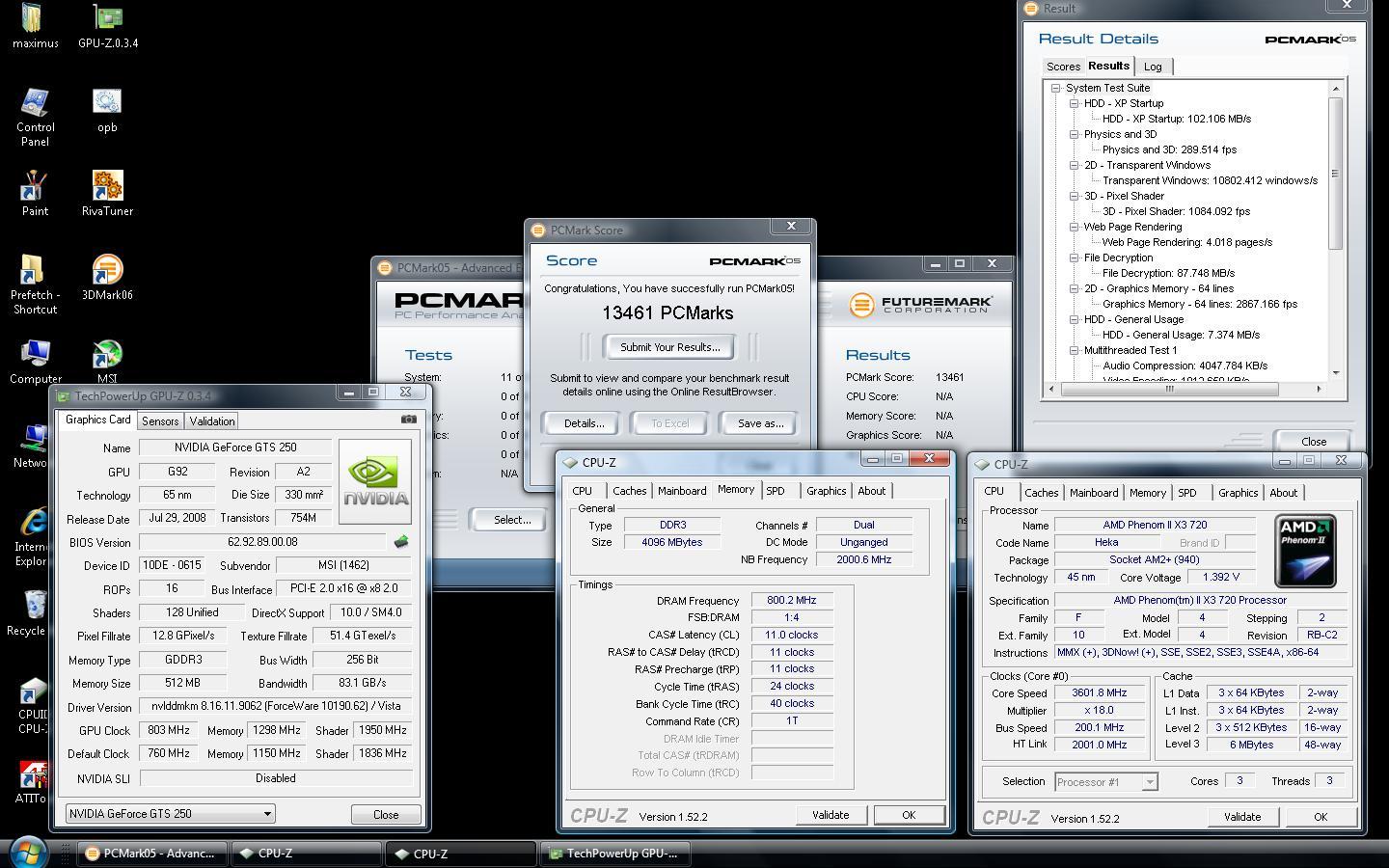Switch to PCMark05 - Advanced taskbar button
This screenshot has width=1389, height=868.
click(152, 854)
